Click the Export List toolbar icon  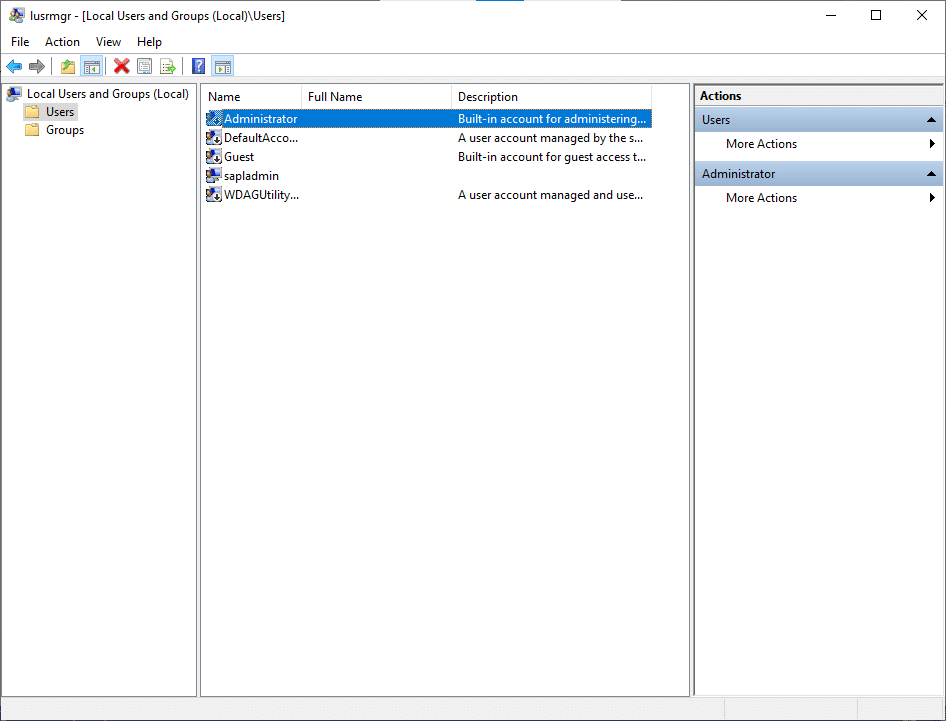168,66
